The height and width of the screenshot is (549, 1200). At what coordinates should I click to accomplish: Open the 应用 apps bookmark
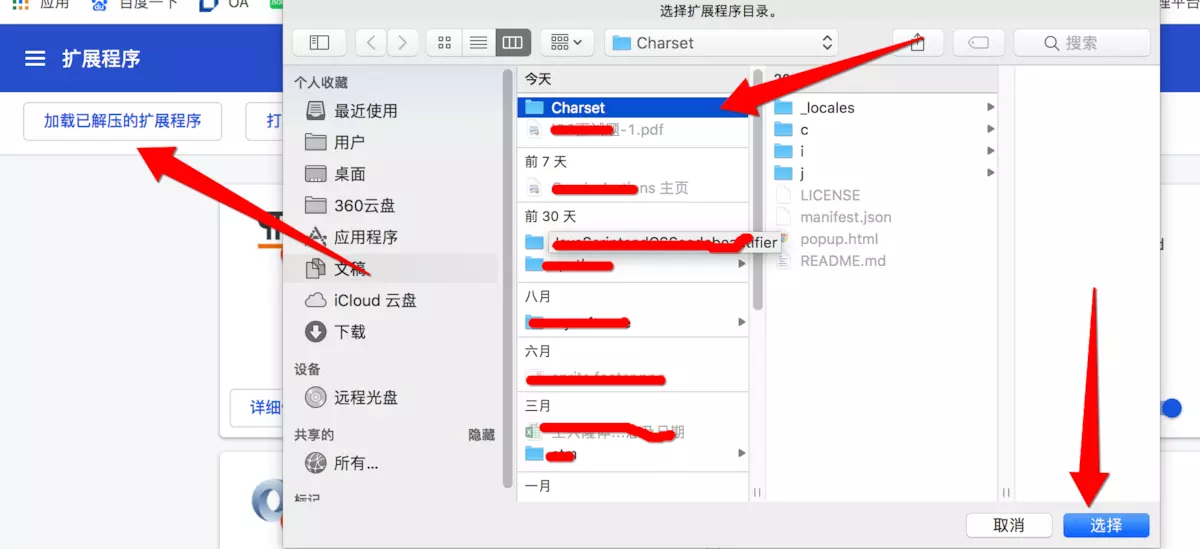point(40,4)
